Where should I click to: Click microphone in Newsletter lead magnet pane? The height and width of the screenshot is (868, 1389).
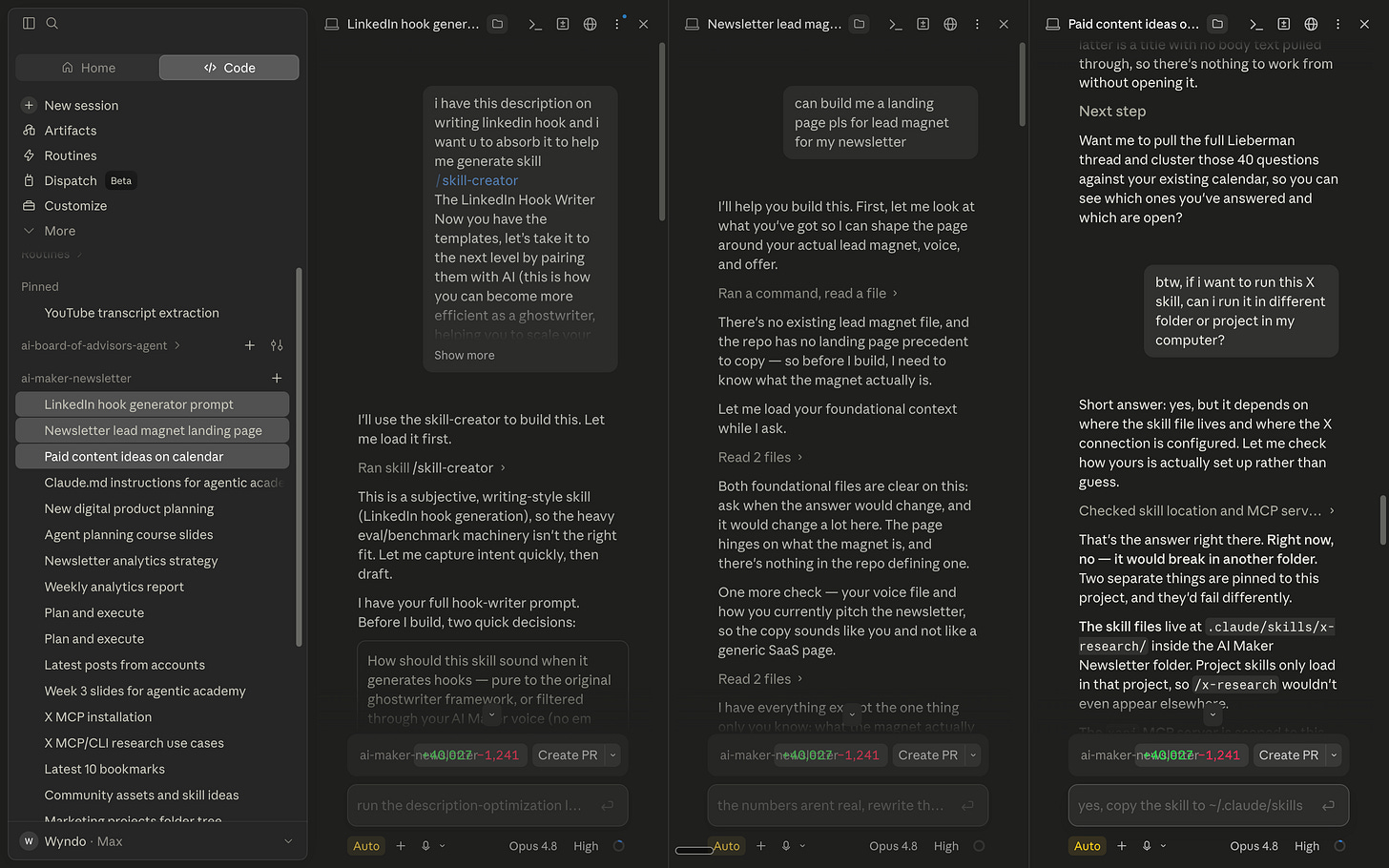[x=786, y=845]
